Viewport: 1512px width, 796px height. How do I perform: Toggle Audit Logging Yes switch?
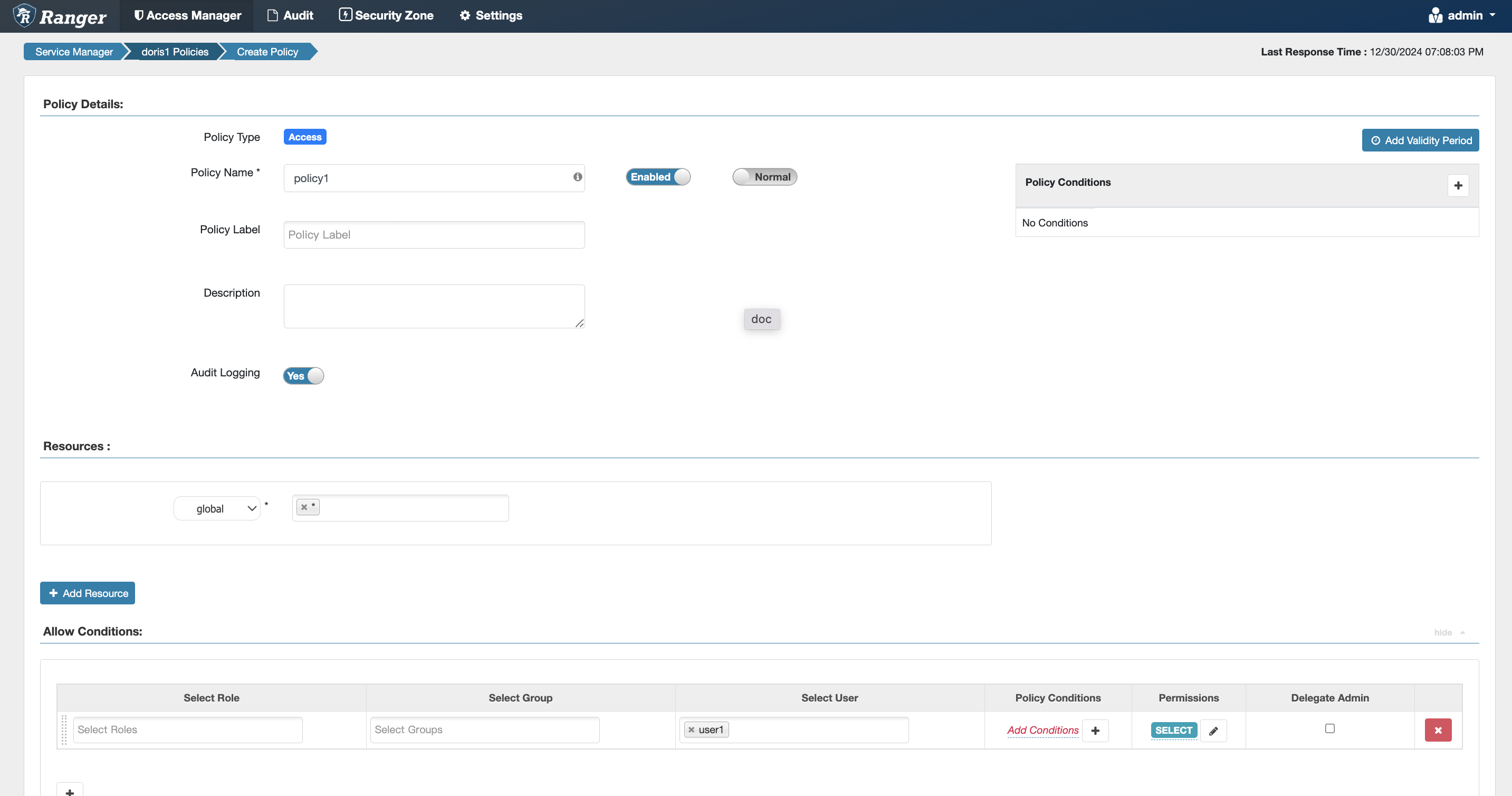[303, 376]
